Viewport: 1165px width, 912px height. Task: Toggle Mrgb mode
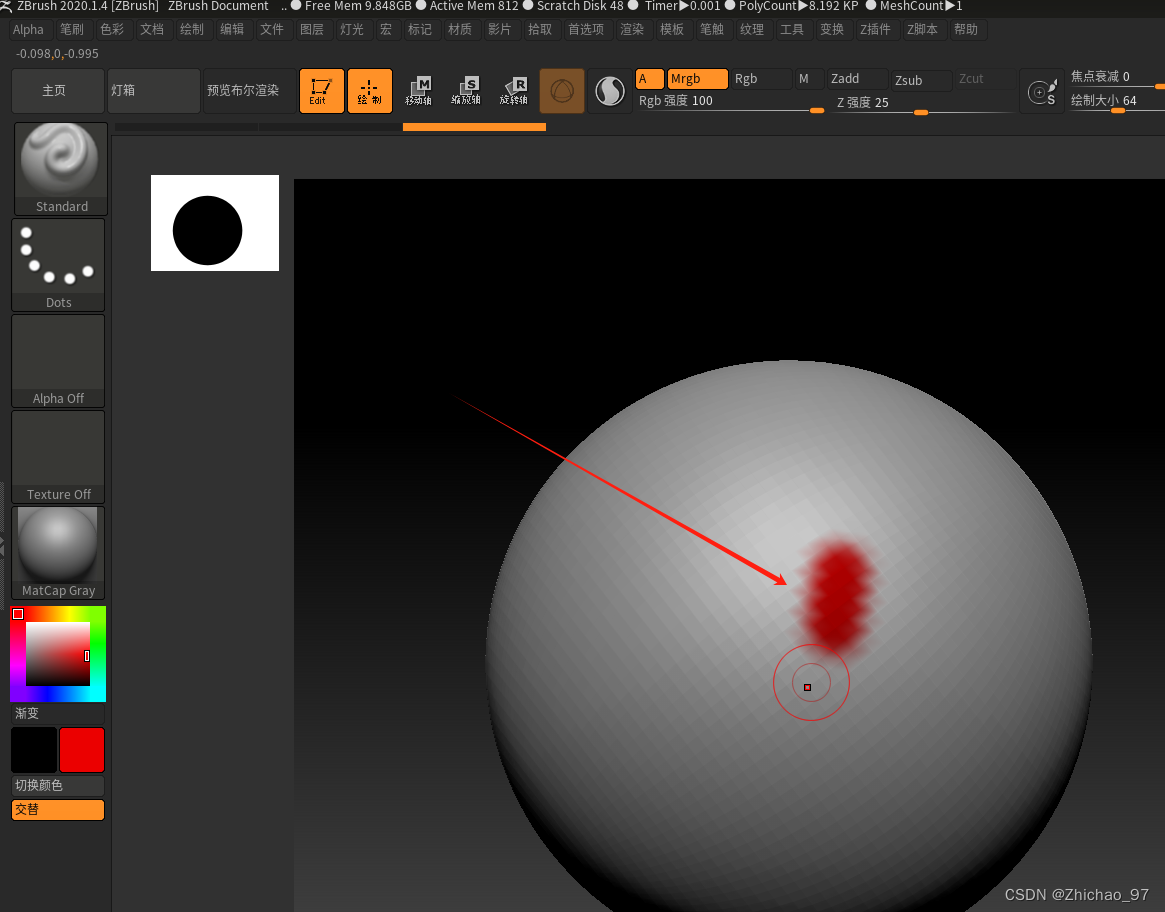tap(697, 79)
